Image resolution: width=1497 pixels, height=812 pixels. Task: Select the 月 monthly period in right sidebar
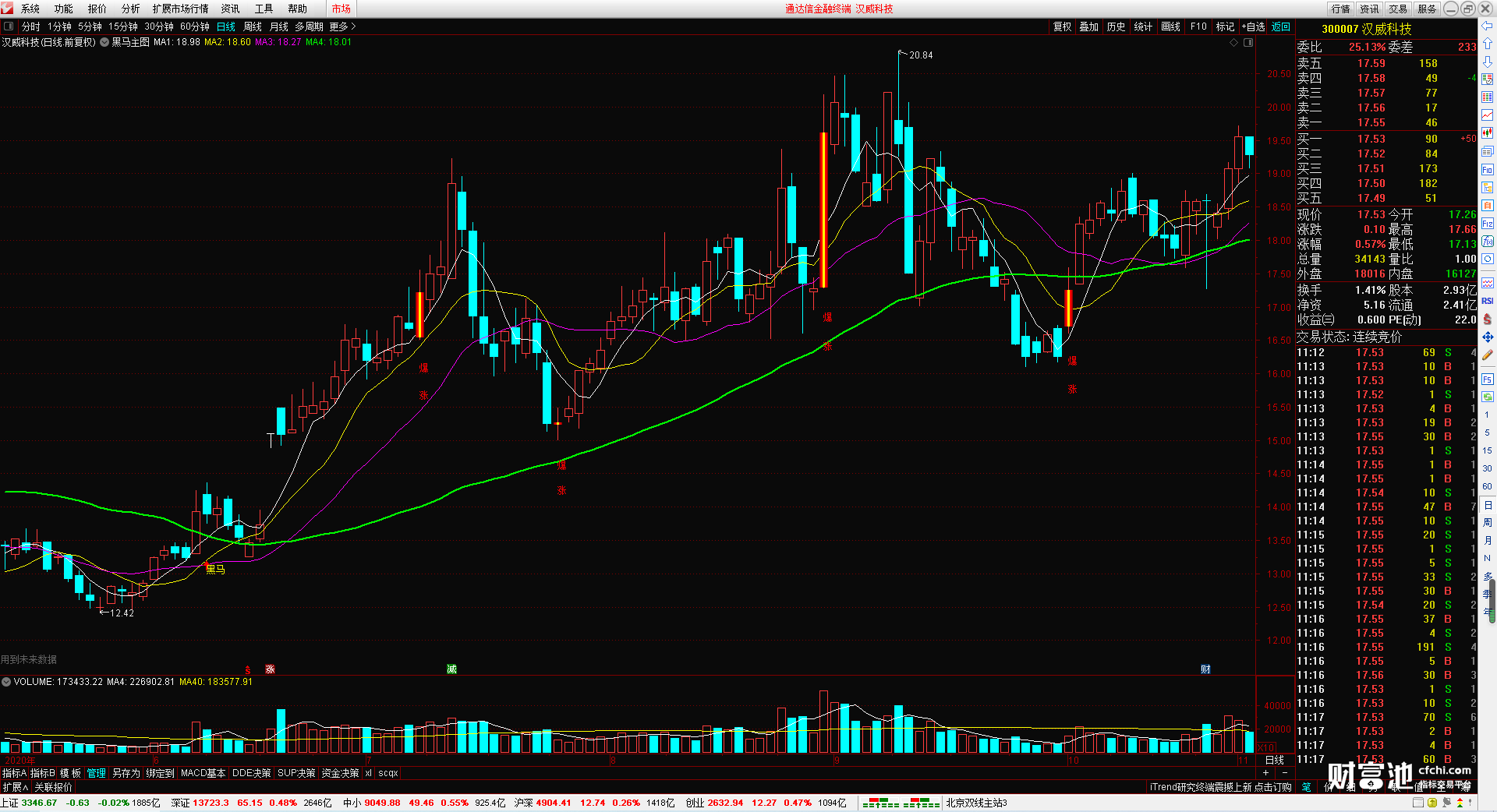point(1487,541)
